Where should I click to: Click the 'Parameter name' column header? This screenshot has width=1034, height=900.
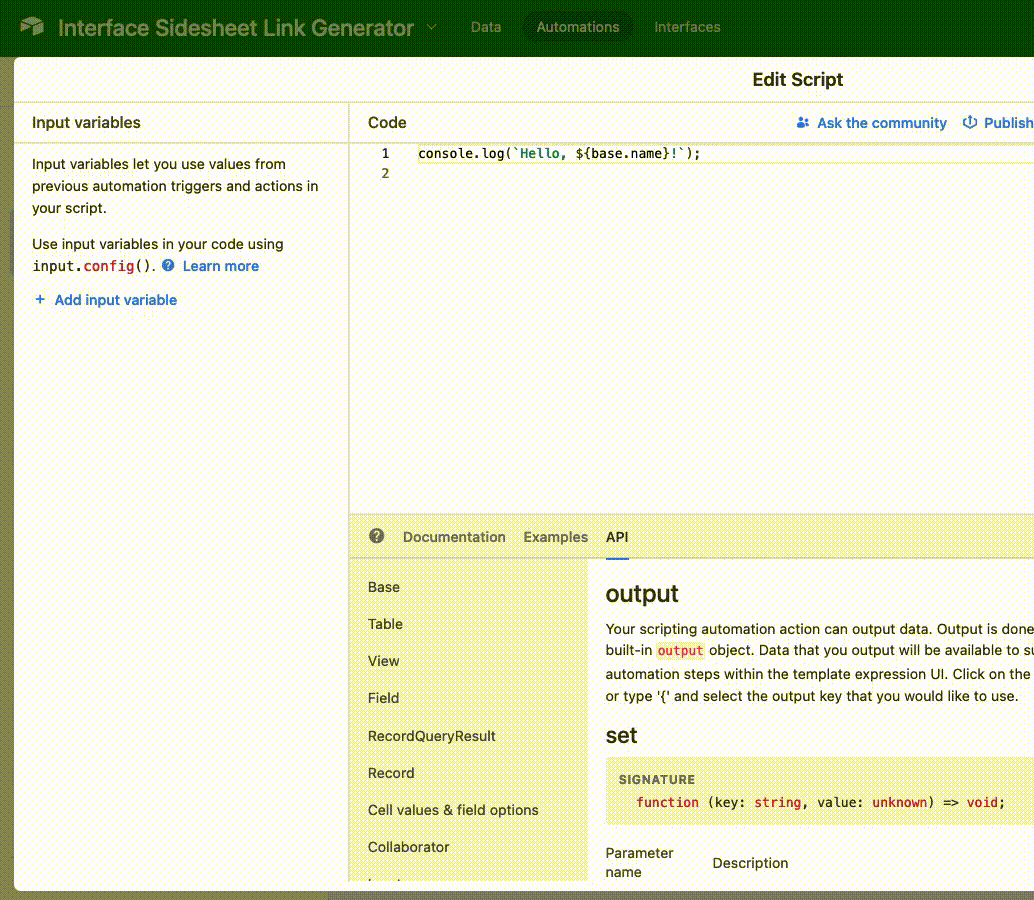tap(639, 862)
